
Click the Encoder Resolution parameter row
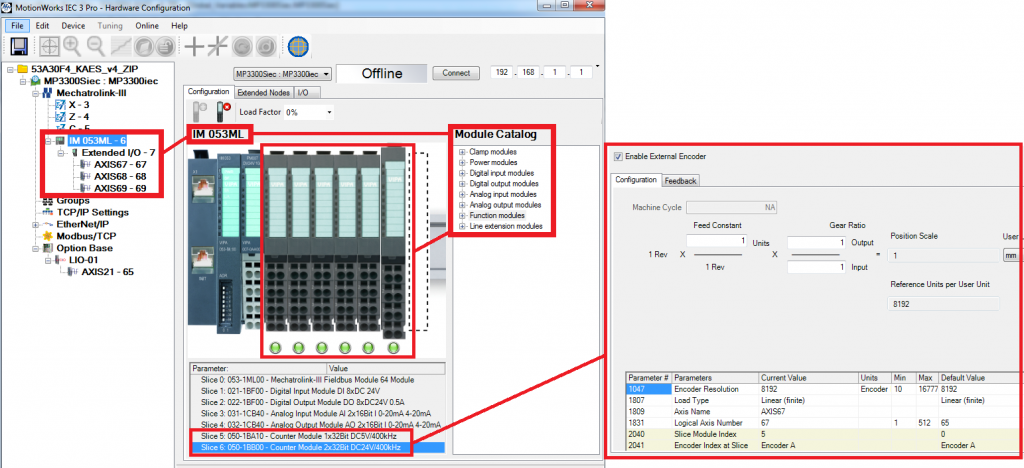pos(825,388)
